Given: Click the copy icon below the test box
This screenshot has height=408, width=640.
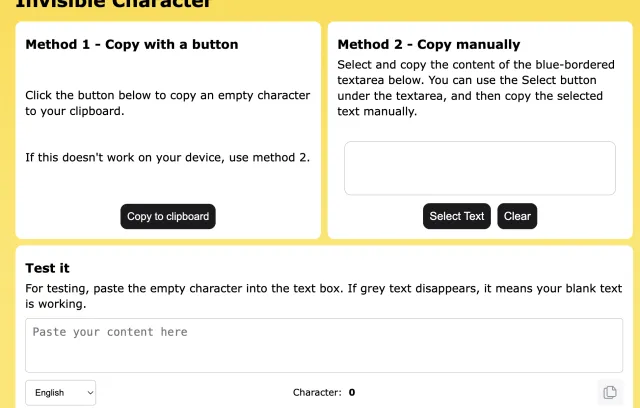Looking at the screenshot, I should tap(610, 392).
